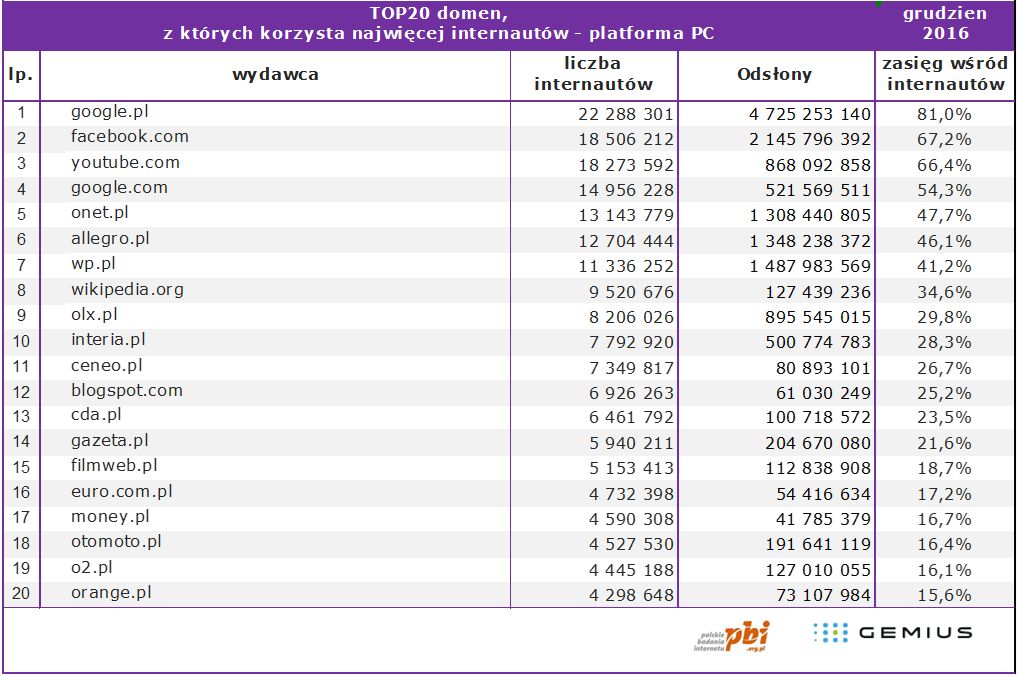Click the page views value 521 569 511
This screenshot has height=676, width=1018.
[x=817, y=190]
